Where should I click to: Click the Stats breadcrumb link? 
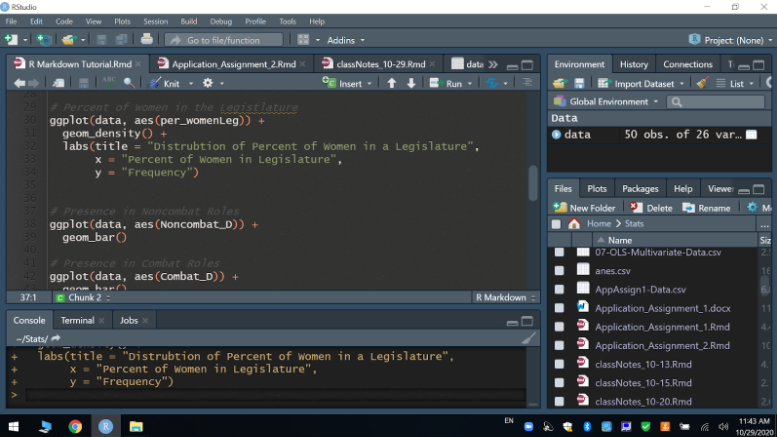634,223
